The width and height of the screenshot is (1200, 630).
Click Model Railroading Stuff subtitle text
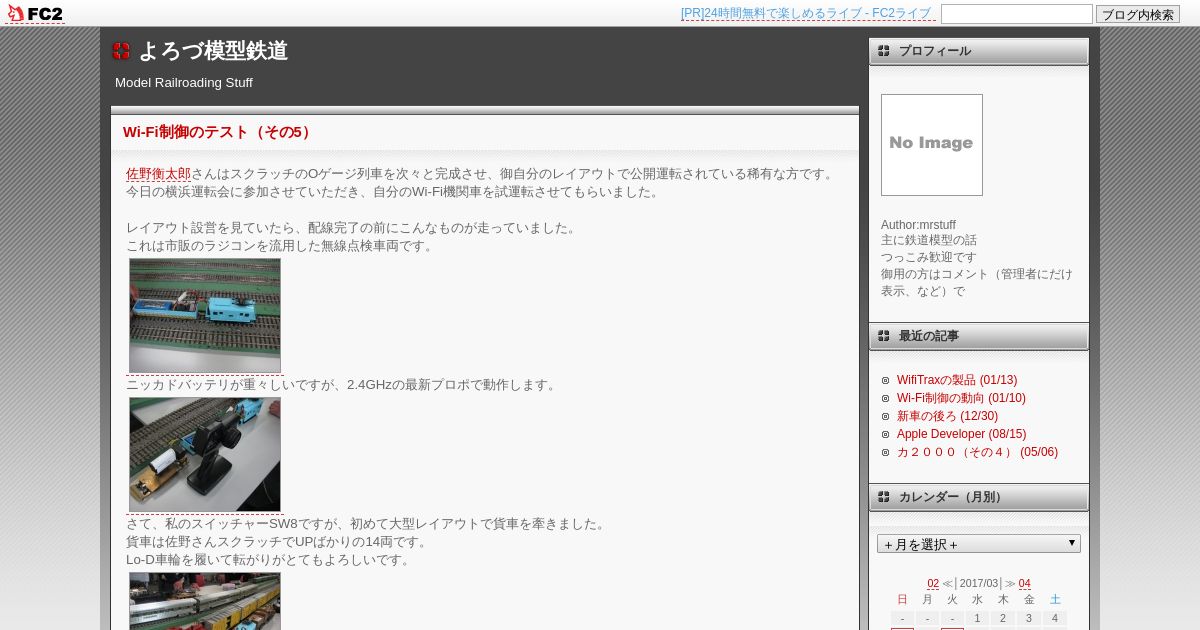click(184, 83)
